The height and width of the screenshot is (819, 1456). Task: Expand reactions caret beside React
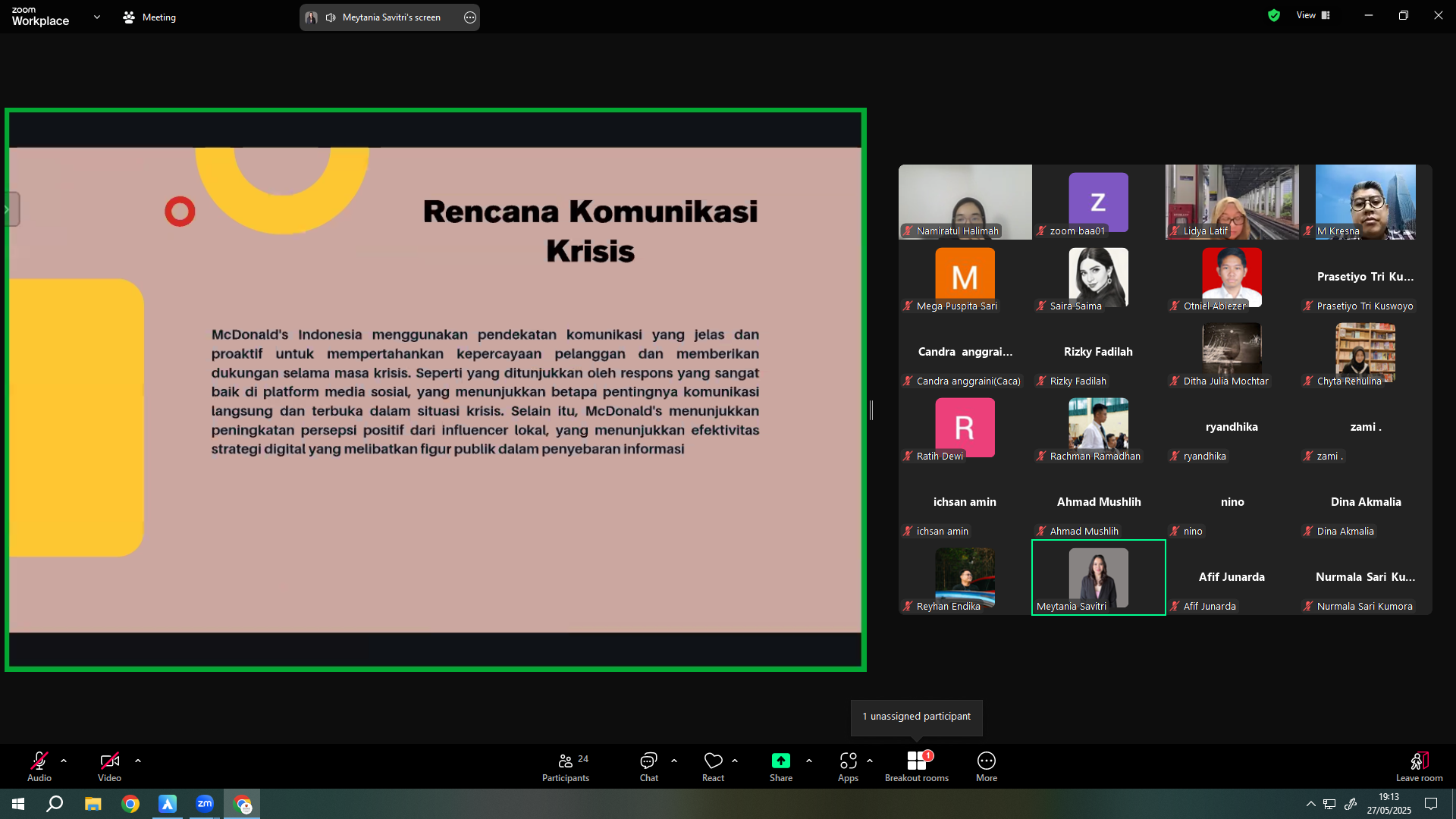pos(735,761)
